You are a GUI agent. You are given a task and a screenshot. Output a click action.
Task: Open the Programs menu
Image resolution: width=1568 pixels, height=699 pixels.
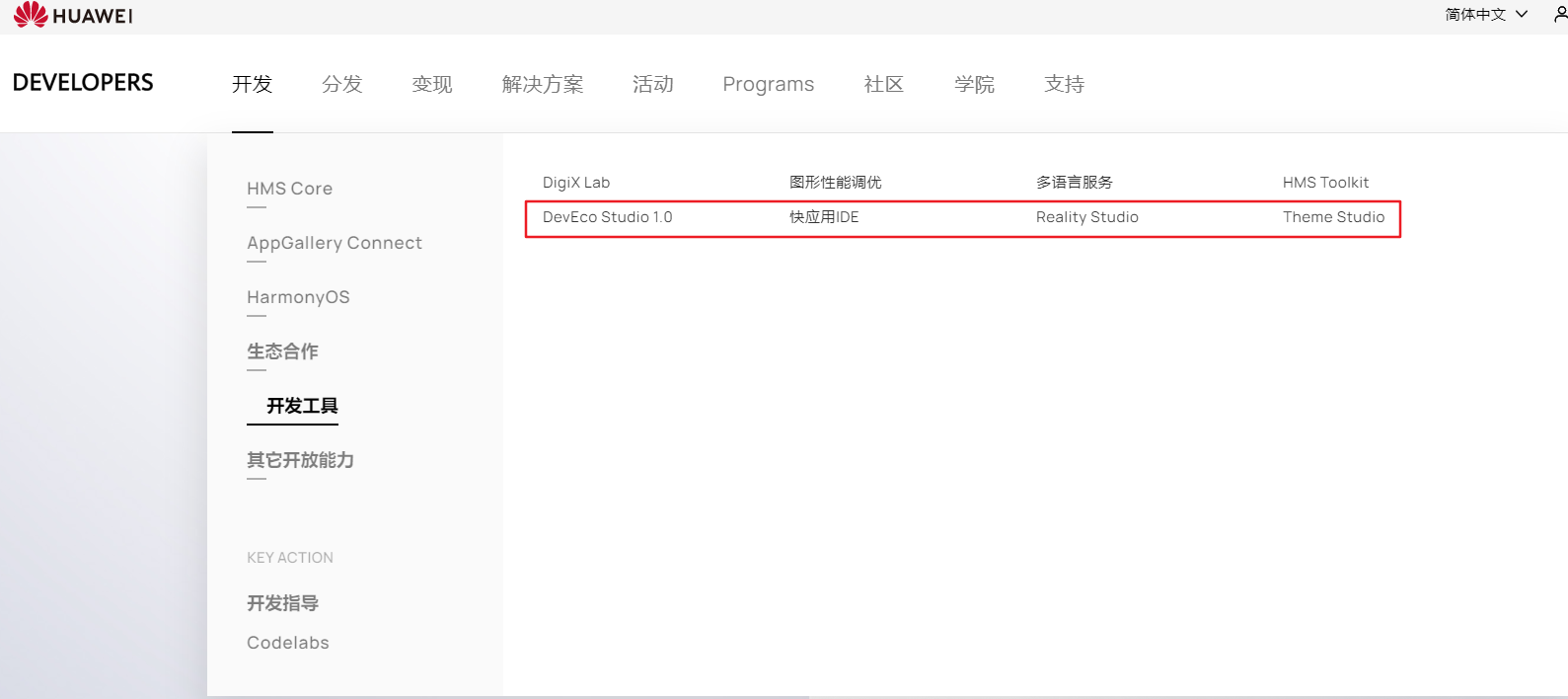coord(769,84)
